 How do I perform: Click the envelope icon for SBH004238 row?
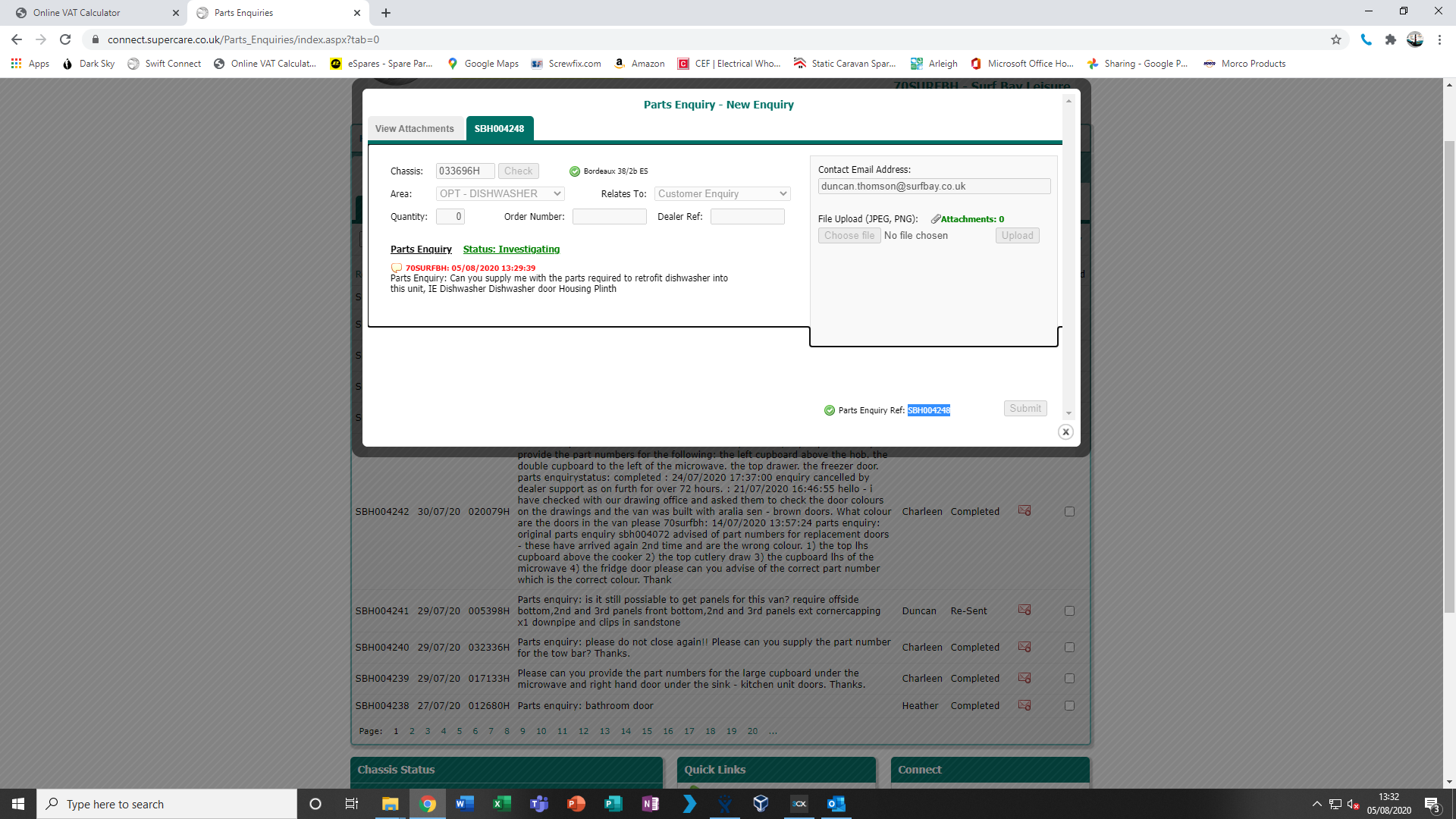pyautogui.click(x=1025, y=705)
